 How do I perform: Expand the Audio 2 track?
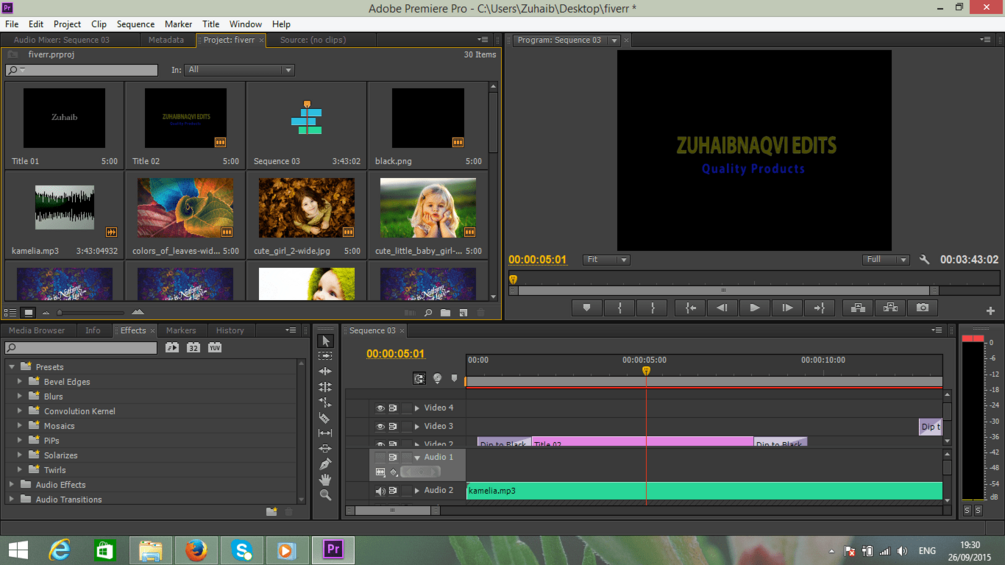pyautogui.click(x=417, y=491)
